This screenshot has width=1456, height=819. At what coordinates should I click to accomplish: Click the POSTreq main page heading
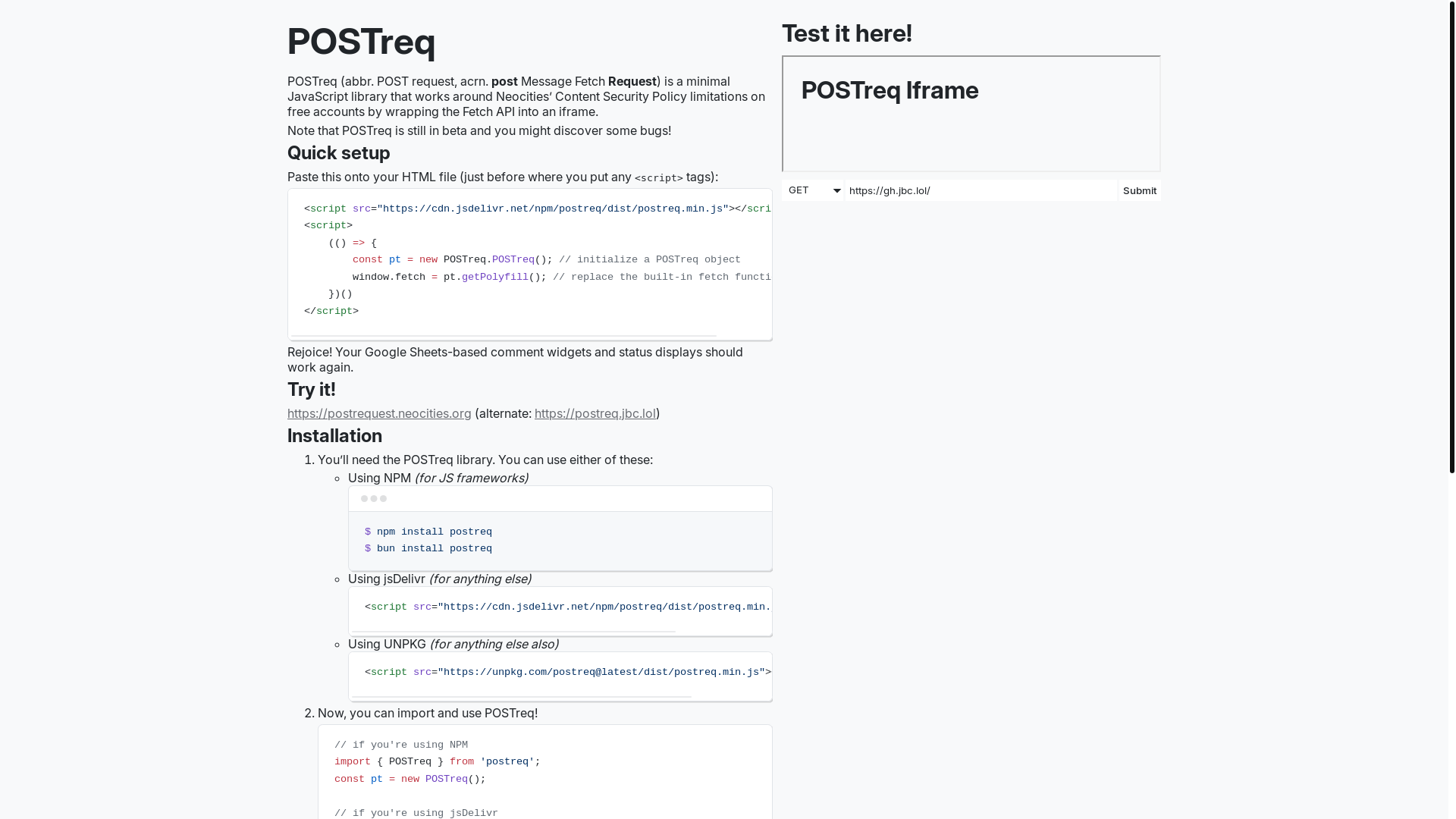[361, 41]
